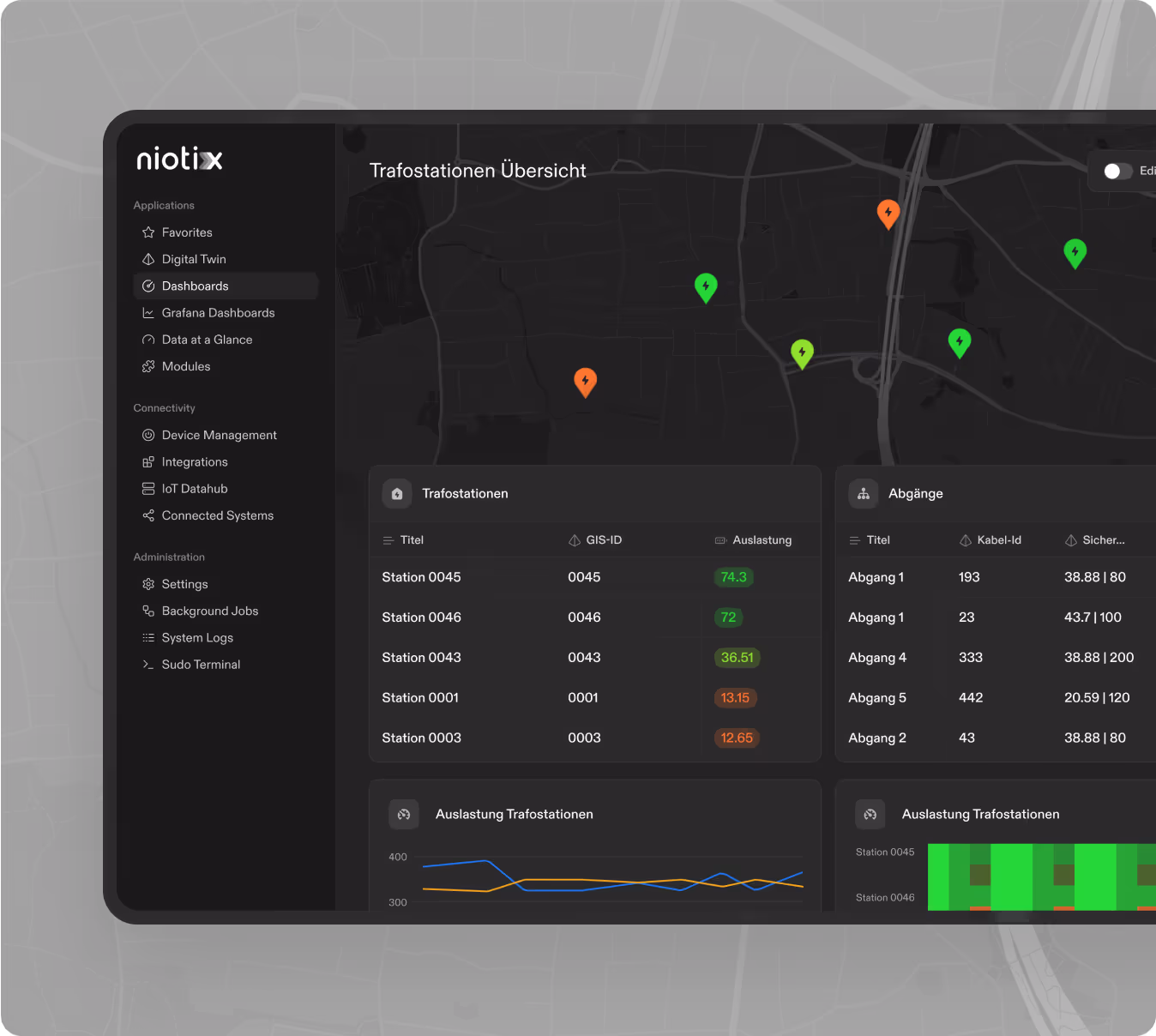This screenshot has width=1156, height=1036.
Task: Click the 13.15 Auslastung value
Action: 735,698
